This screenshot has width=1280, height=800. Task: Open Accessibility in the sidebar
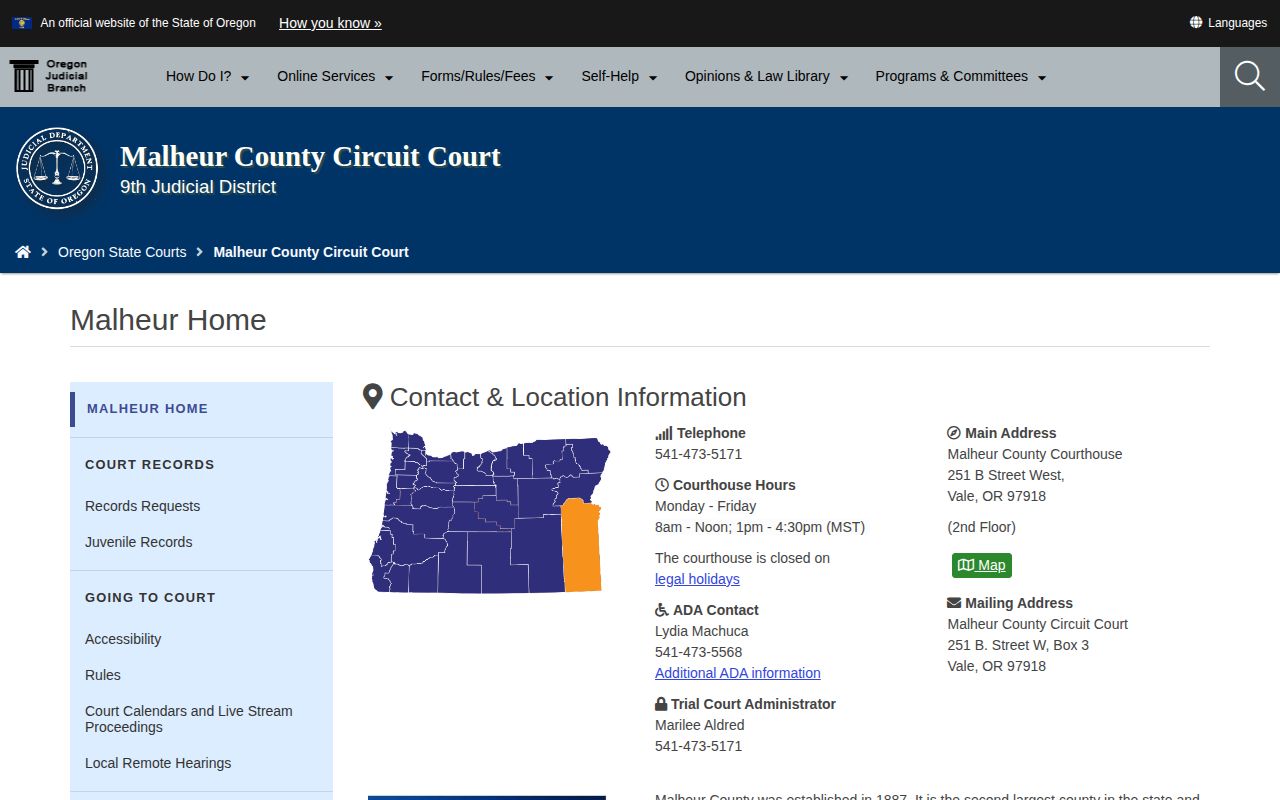pos(123,639)
